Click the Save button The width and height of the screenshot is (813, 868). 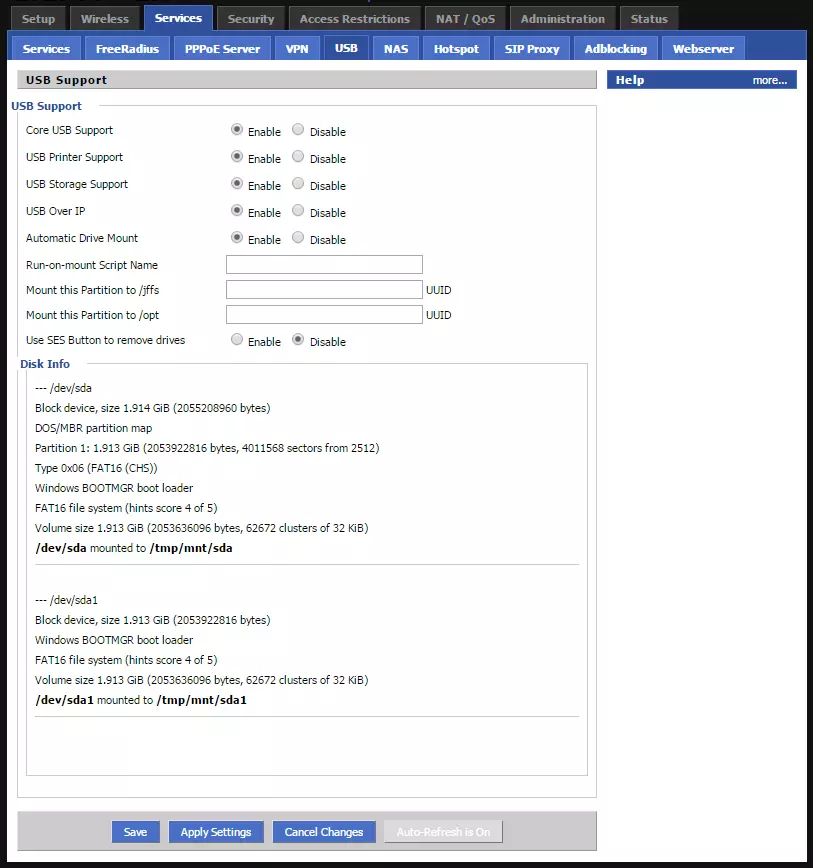point(135,831)
